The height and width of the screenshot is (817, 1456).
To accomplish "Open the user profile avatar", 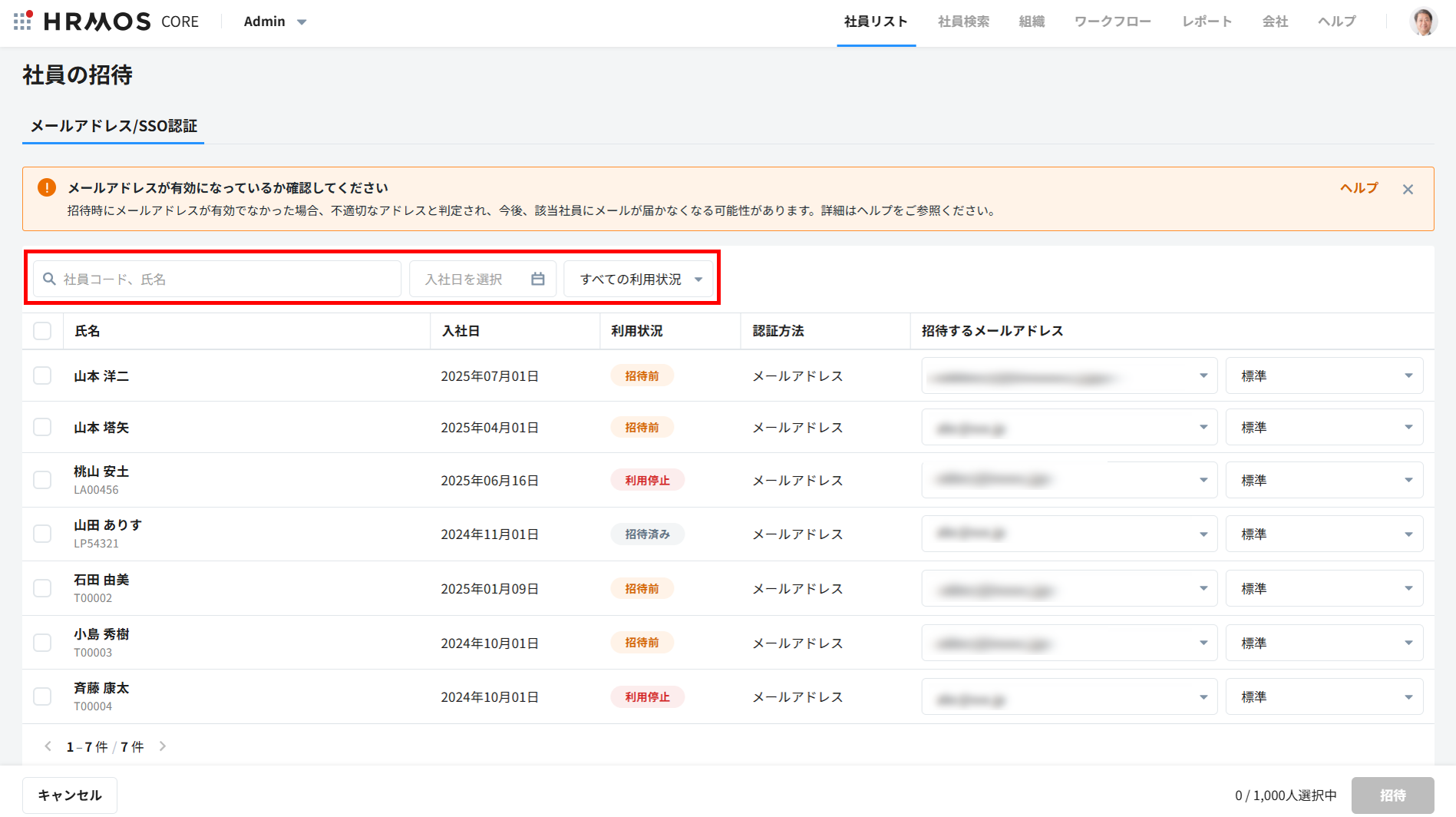I will [x=1423, y=21].
